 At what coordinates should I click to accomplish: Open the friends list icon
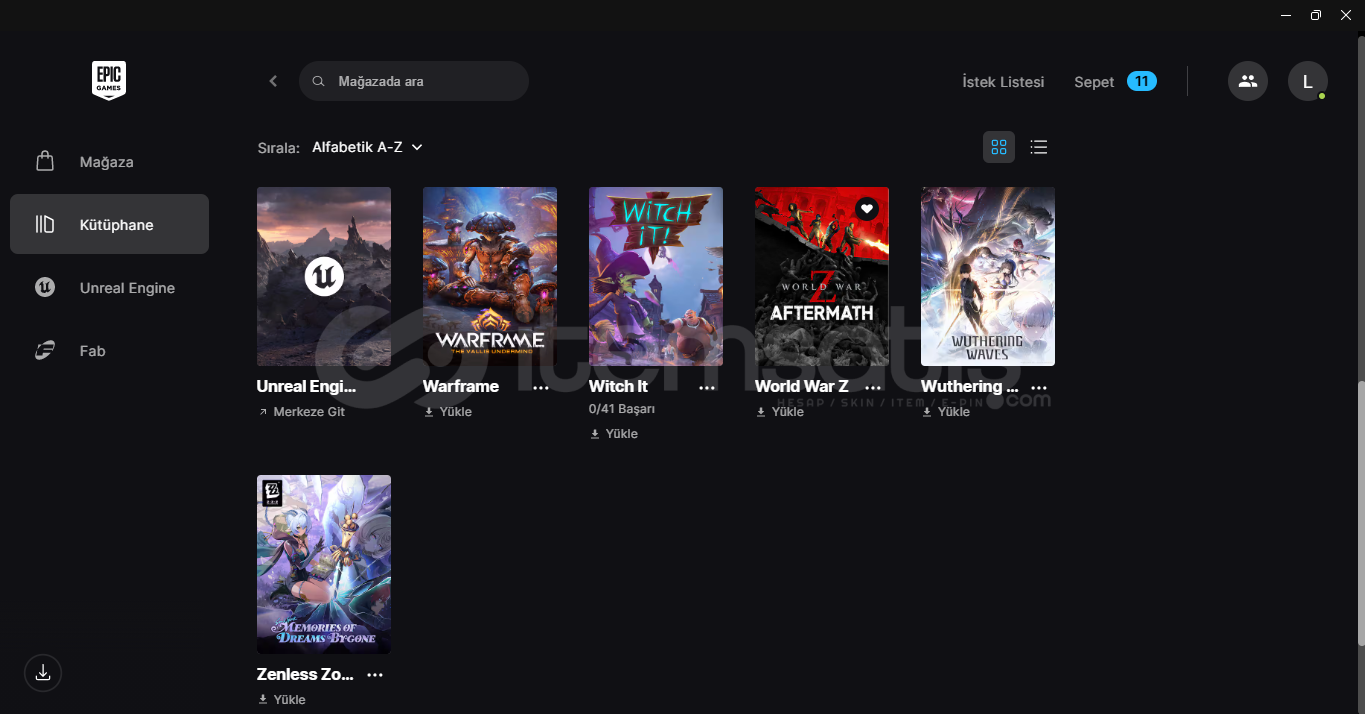tap(1248, 81)
